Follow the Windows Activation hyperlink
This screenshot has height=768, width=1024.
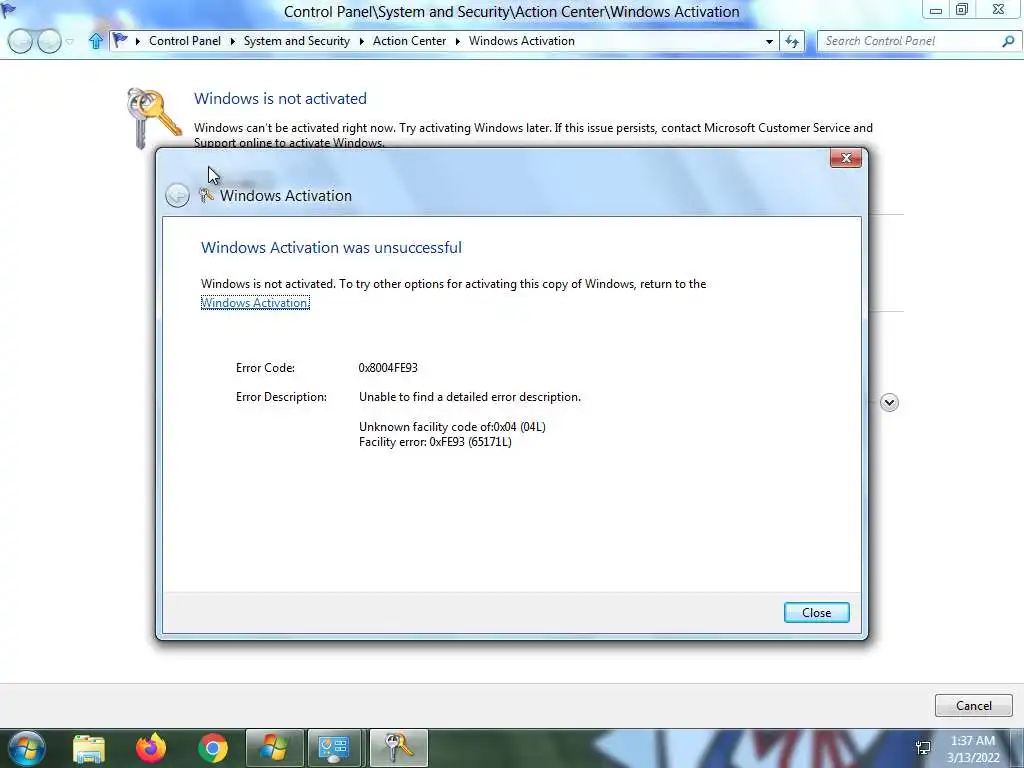(255, 303)
